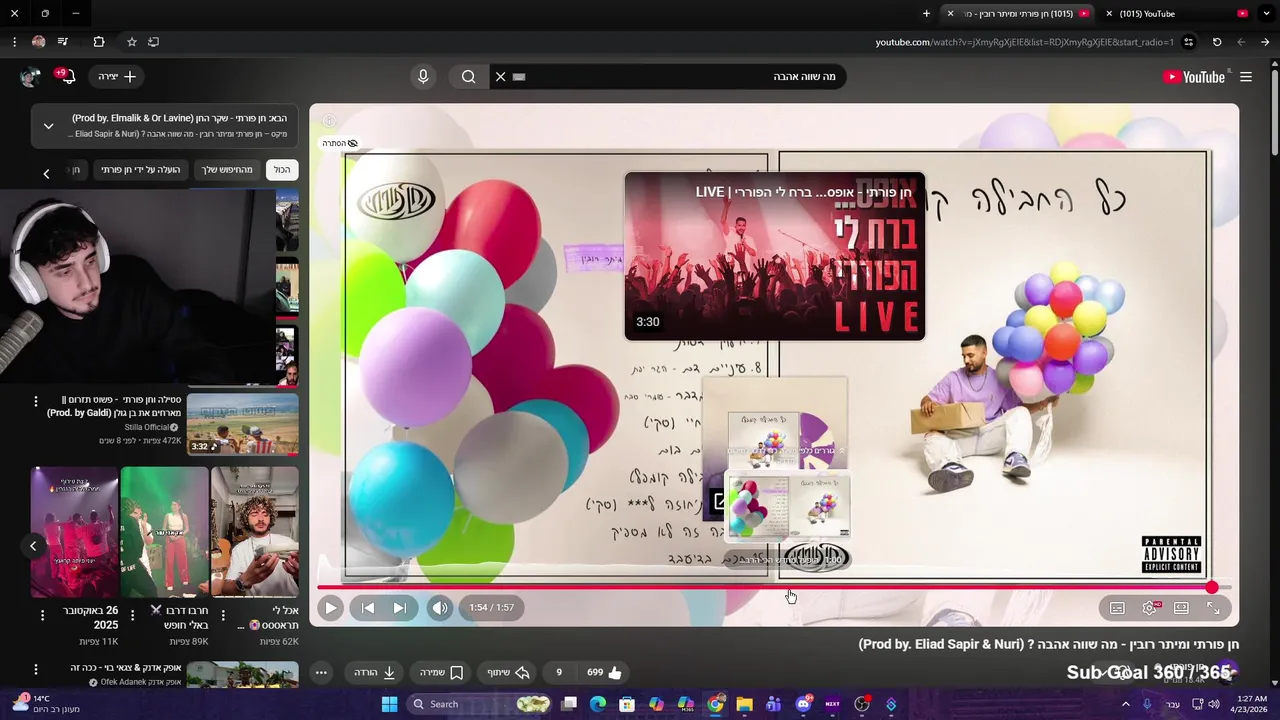Click the red progress bar scrubber handle
Screen dimensions: 1280x720
click(x=1212, y=587)
